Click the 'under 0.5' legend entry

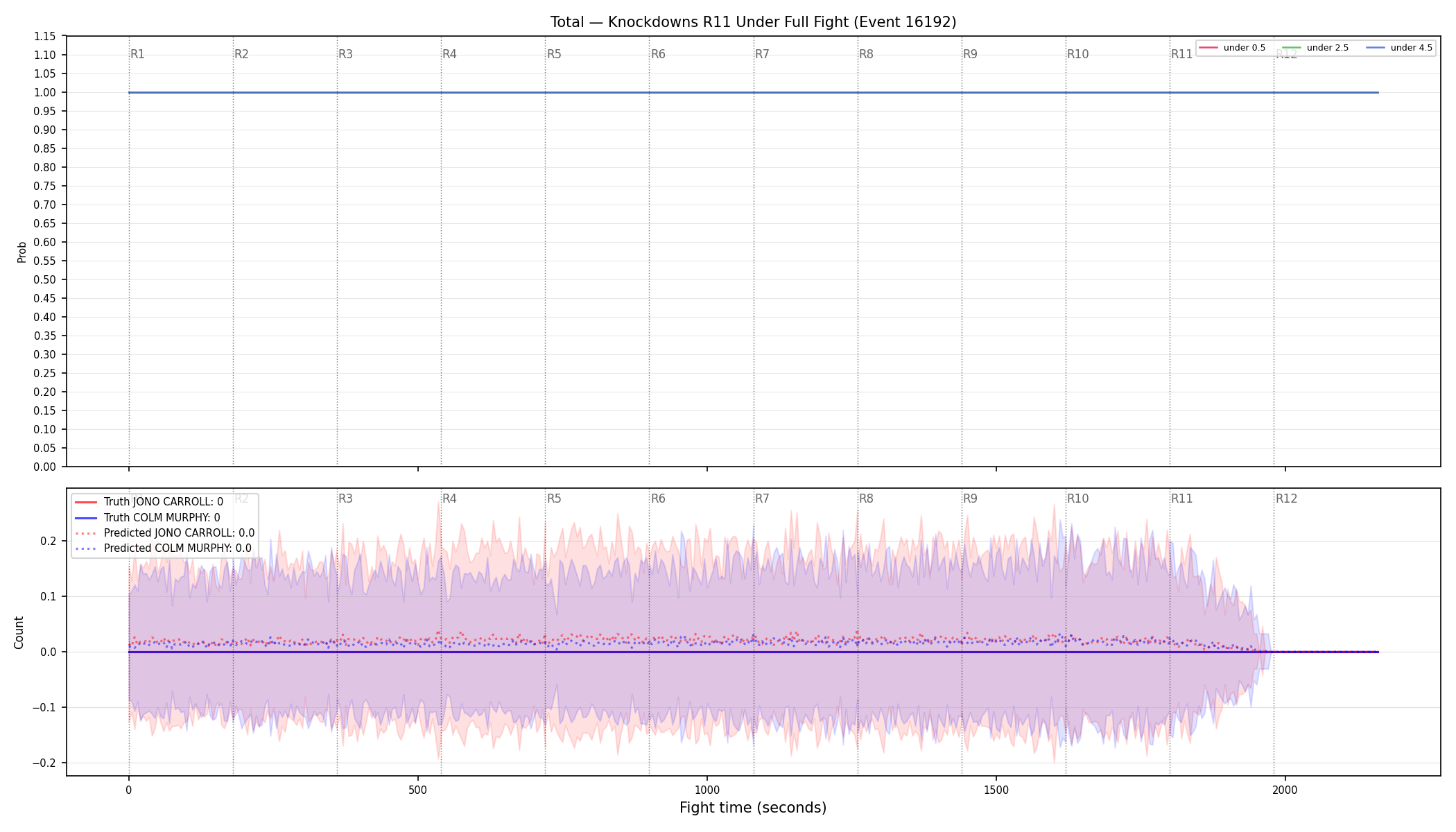pyautogui.click(x=1232, y=48)
